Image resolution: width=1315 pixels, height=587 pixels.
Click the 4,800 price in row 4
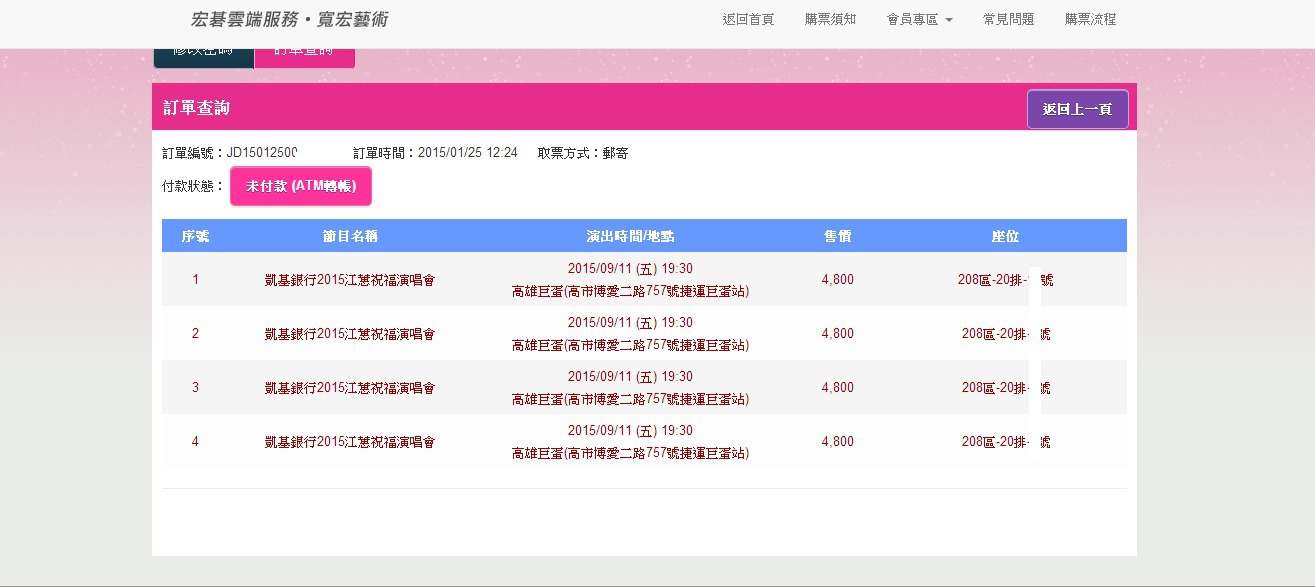click(x=838, y=442)
